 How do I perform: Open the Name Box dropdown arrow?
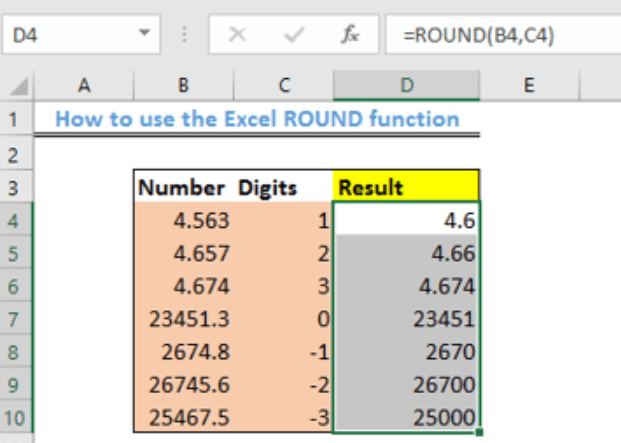point(145,33)
